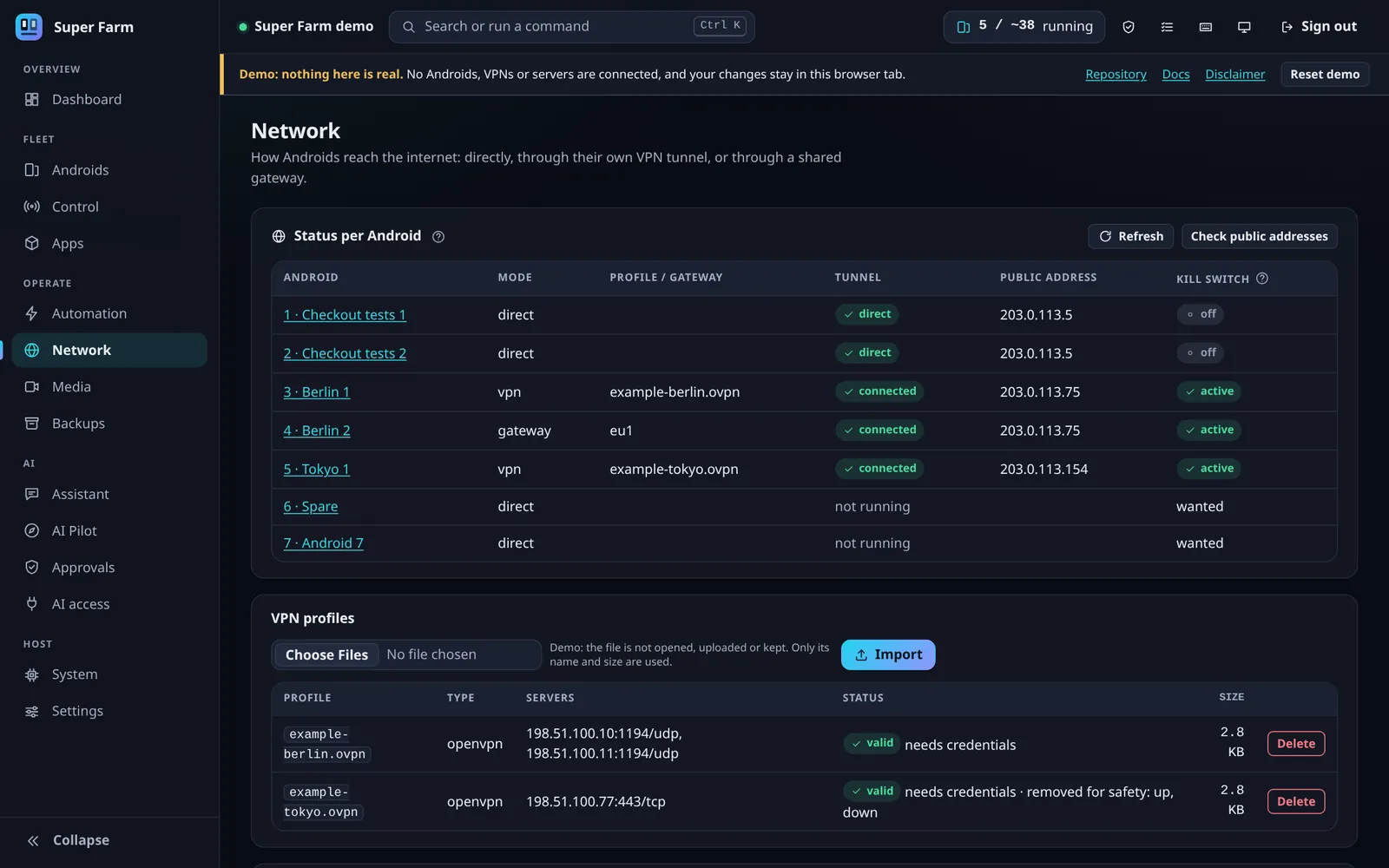Click the magnifier icon in the search bar

click(x=408, y=27)
